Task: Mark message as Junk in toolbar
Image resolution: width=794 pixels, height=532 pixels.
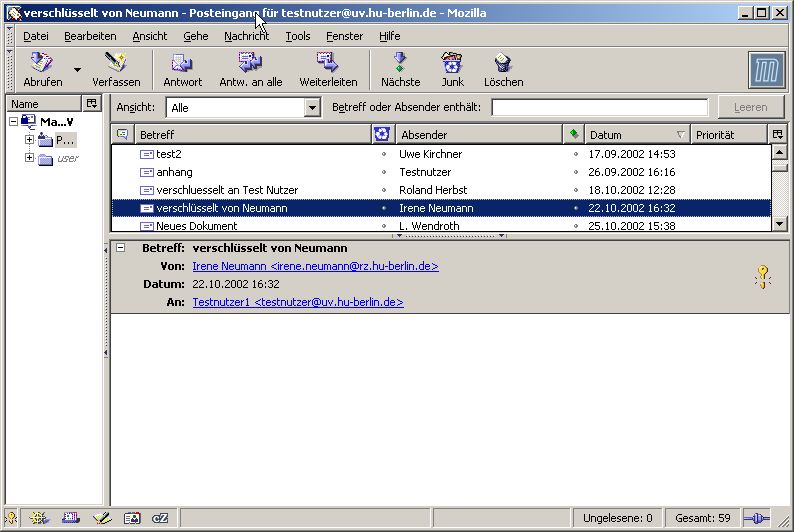Action: (452, 69)
